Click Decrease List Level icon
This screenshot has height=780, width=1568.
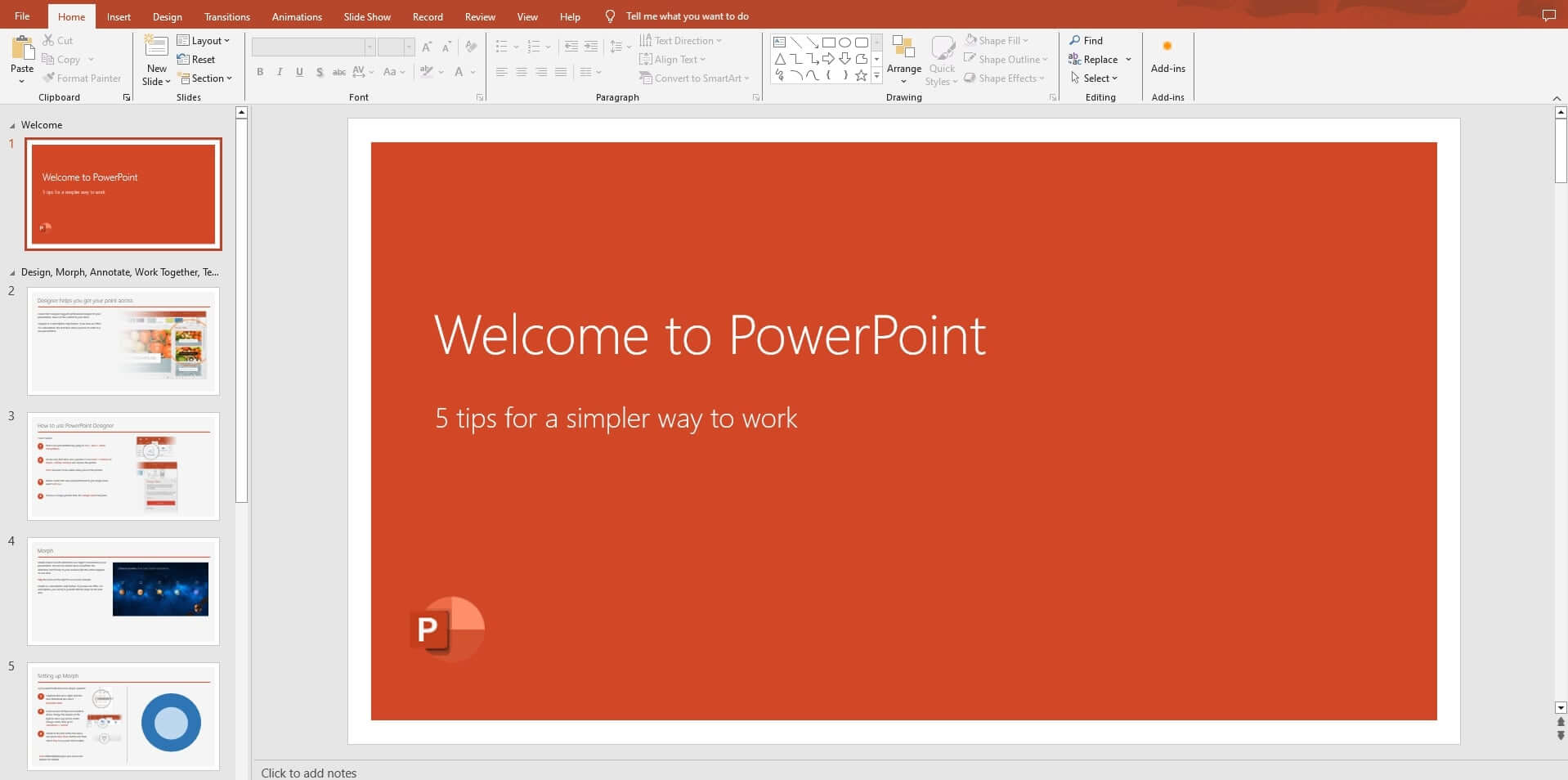click(x=571, y=47)
